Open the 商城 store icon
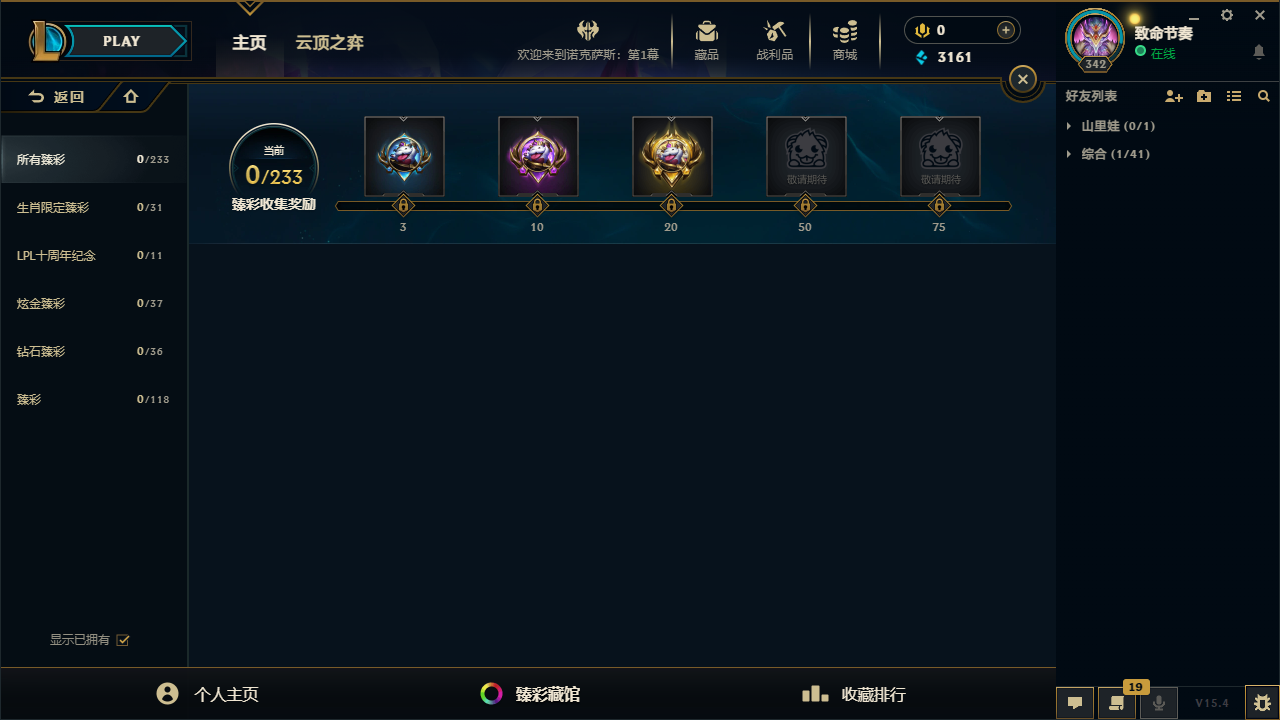This screenshot has height=720, width=1280. 845,41
